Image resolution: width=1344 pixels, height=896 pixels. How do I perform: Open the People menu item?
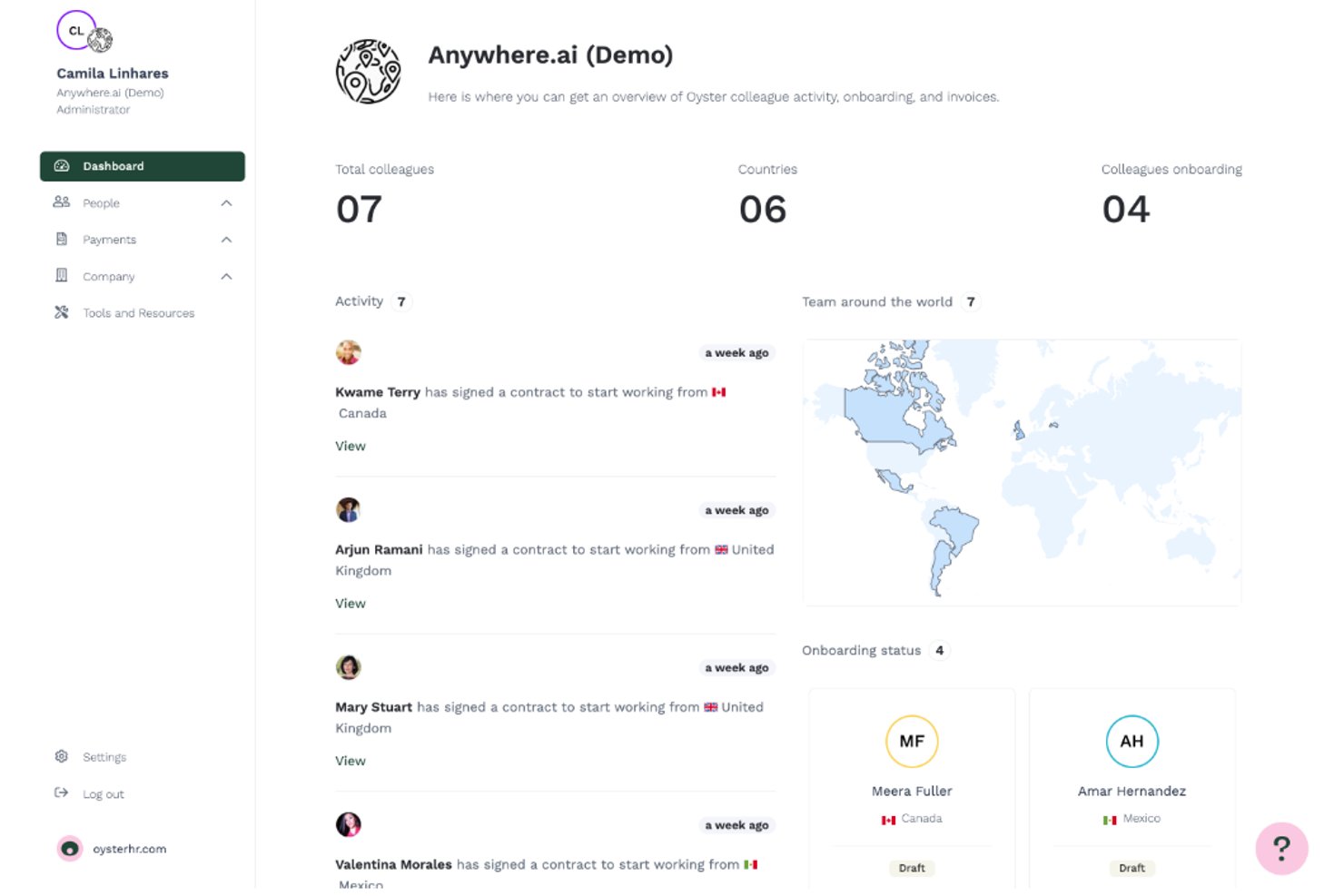click(x=143, y=203)
